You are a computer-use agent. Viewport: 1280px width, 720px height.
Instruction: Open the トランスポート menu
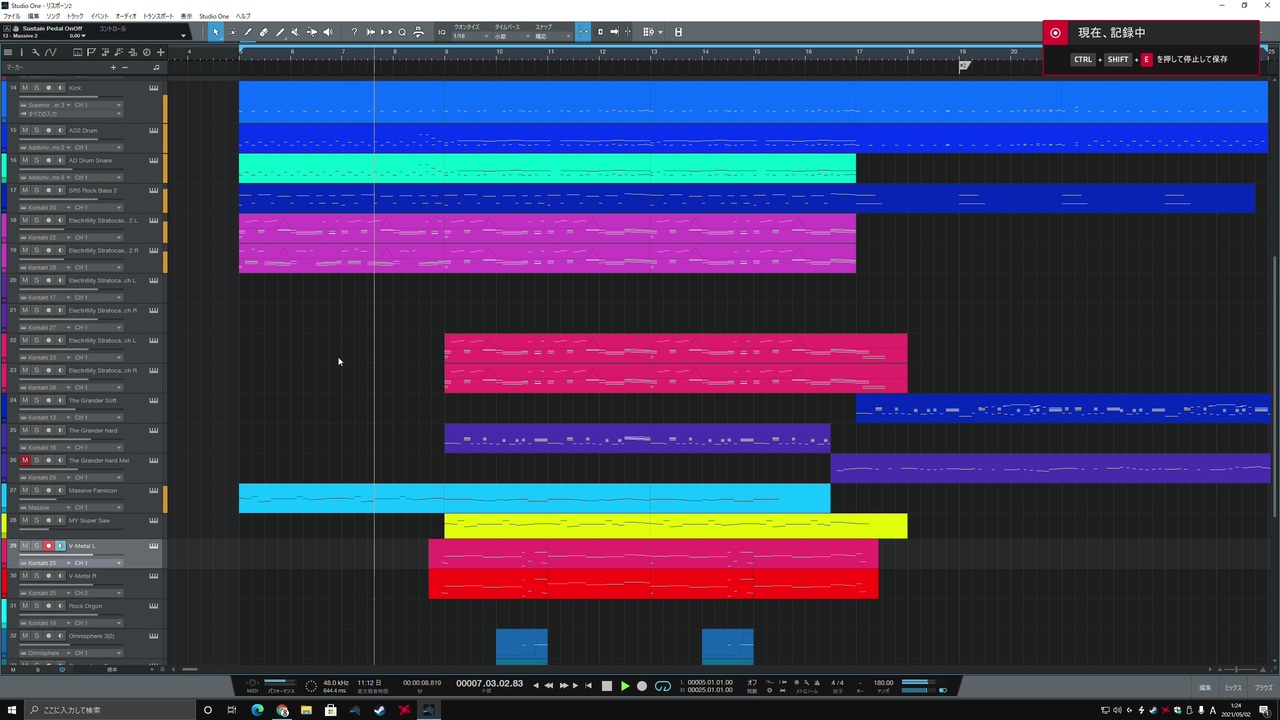[158, 17]
